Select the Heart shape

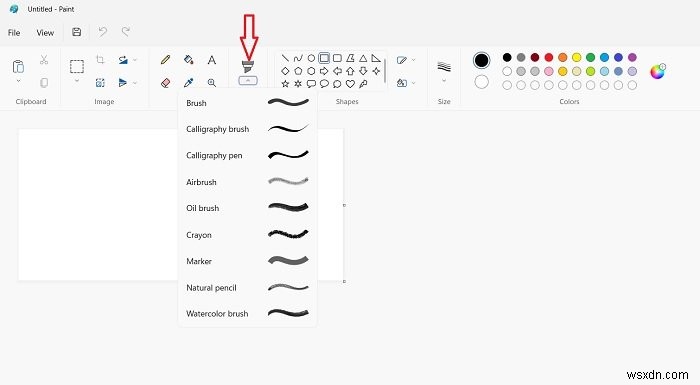click(350, 84)
